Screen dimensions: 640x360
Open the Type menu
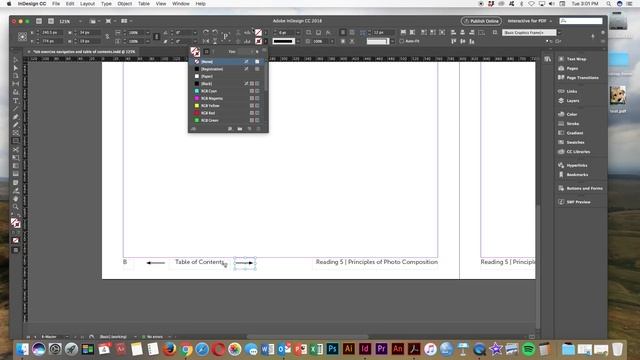(x=106, y=4)
